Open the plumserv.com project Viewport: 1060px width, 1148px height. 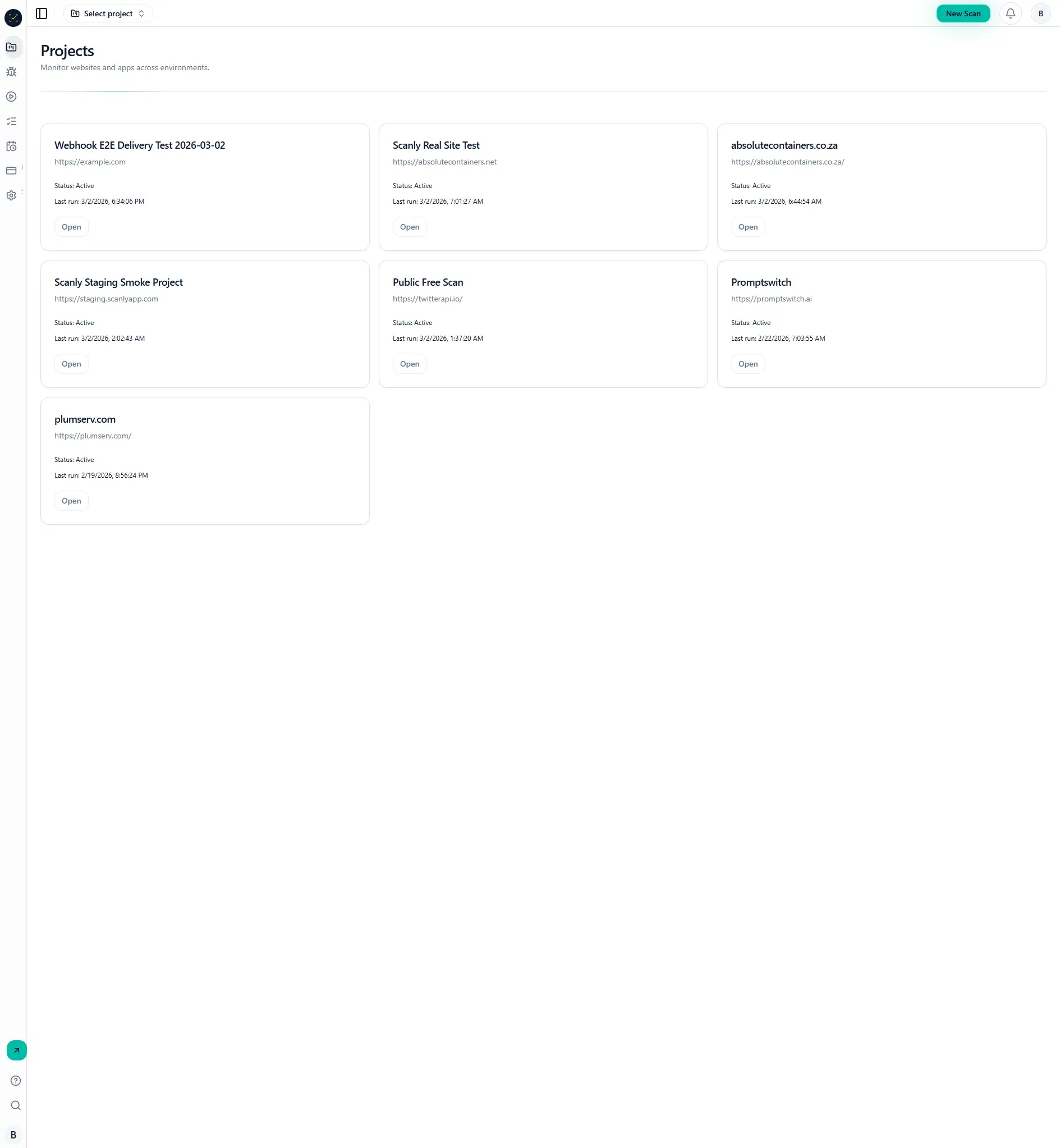coord(71,500)
